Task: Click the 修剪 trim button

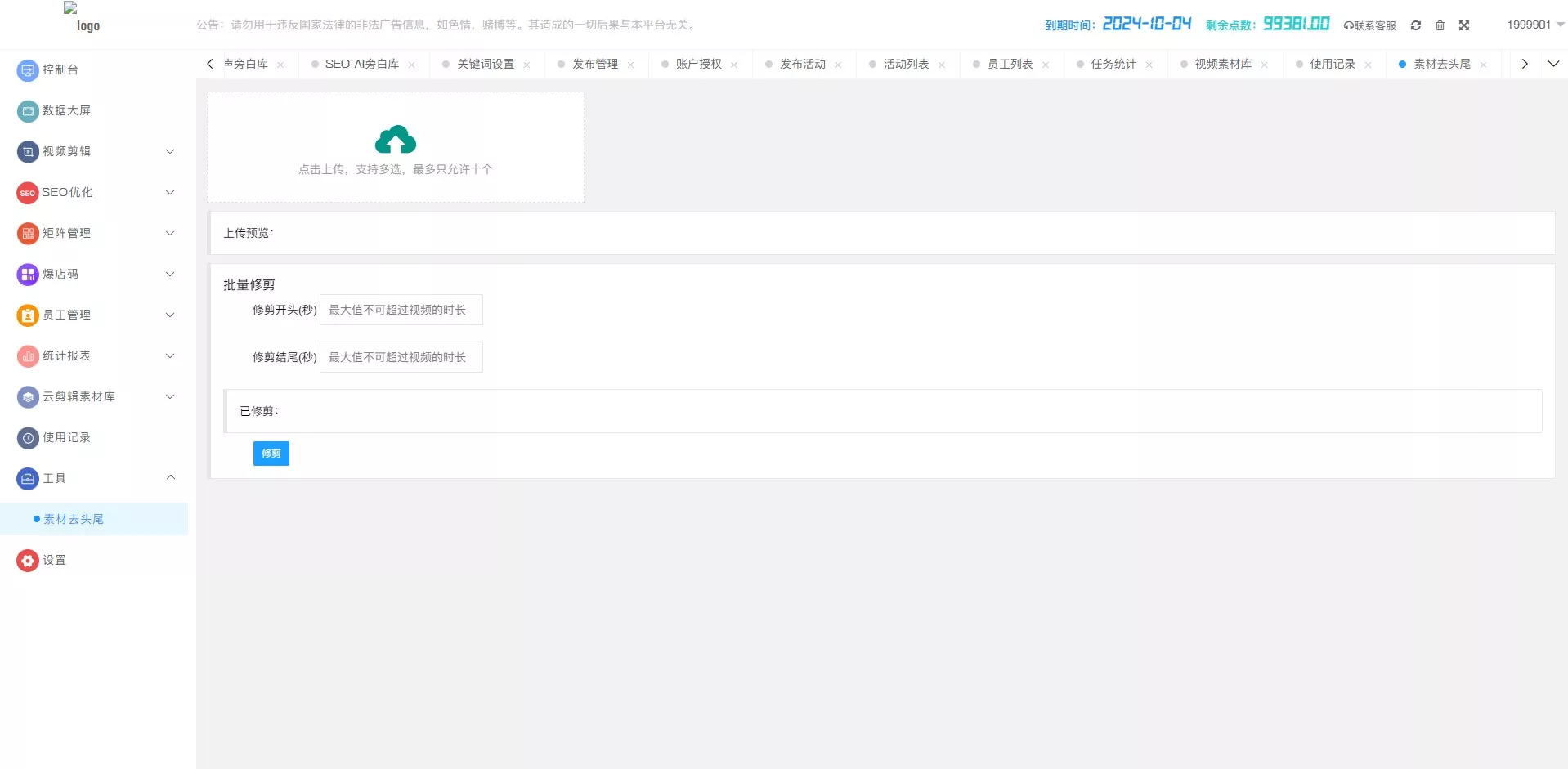Action: point(271,453)
